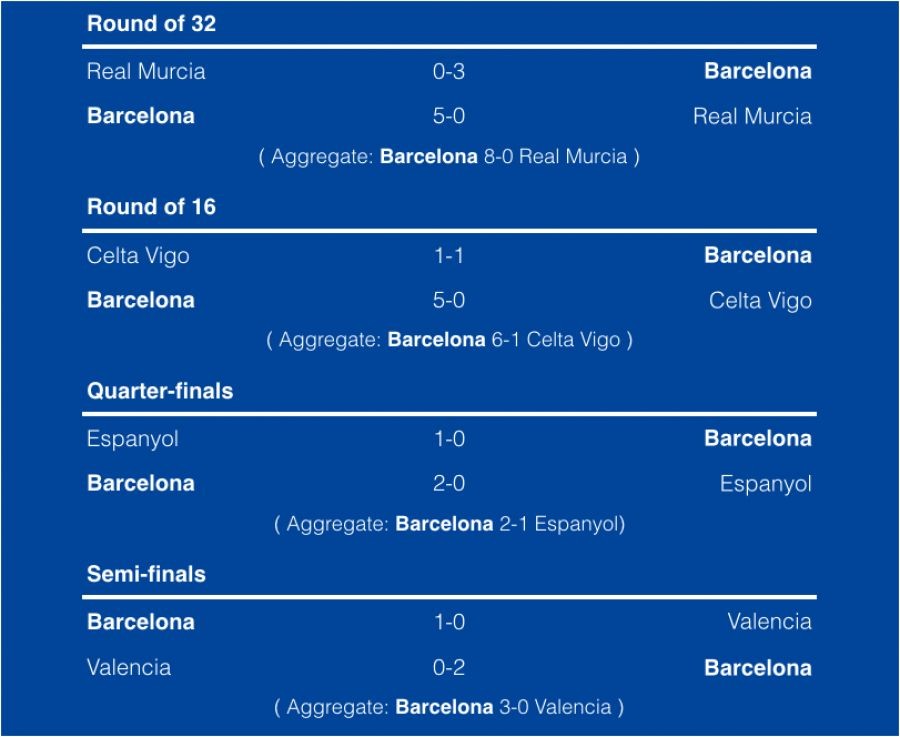This screenshot has height=737, width=900.
Task: Click Espanyol in the 1-0 row
Action: click(x=133, y=439)
